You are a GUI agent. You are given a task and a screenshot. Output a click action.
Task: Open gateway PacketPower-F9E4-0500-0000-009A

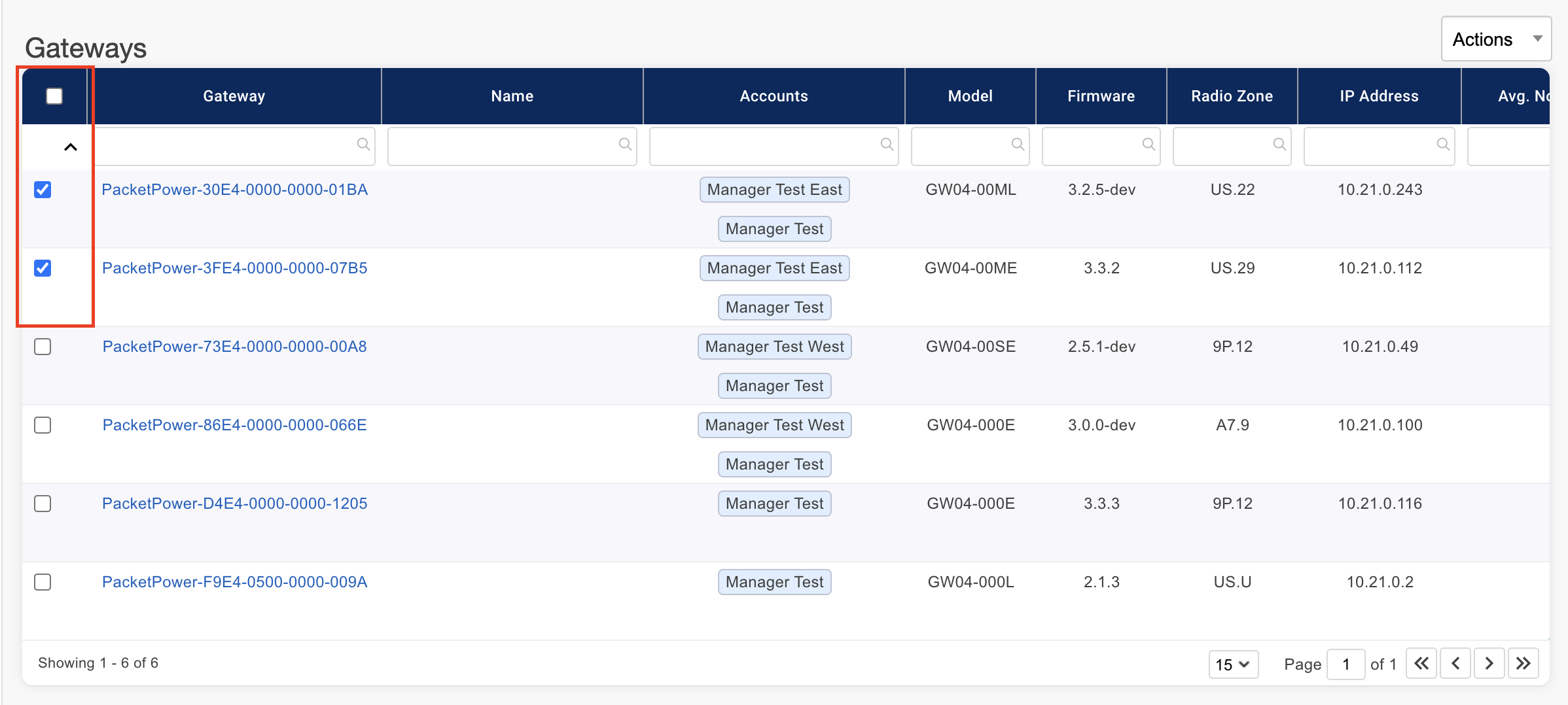pos(234,581)
